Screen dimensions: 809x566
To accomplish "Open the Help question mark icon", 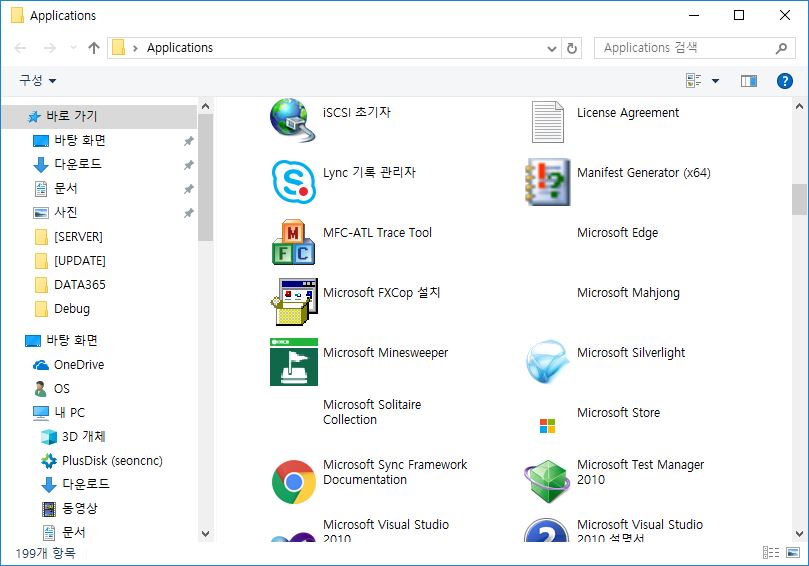I will 784,80.
